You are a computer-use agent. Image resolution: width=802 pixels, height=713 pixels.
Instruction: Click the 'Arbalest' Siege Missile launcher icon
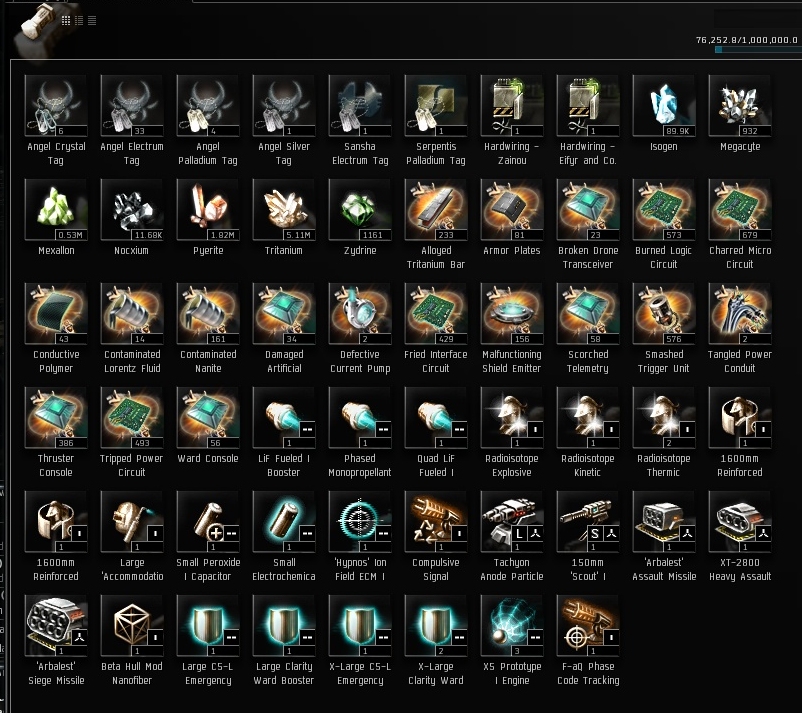56,626
